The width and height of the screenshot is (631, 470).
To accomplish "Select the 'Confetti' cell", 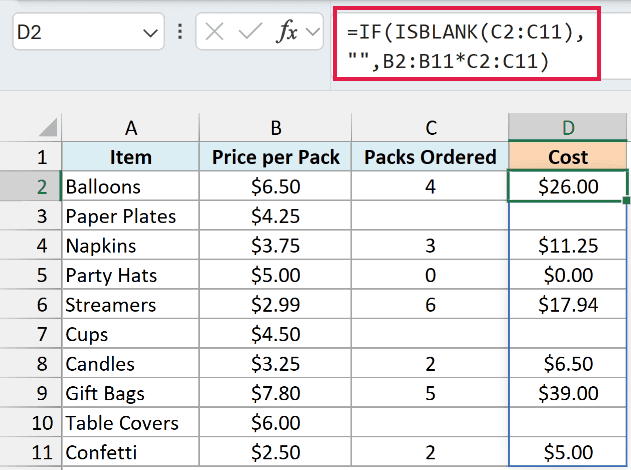I will coord(130,452).
